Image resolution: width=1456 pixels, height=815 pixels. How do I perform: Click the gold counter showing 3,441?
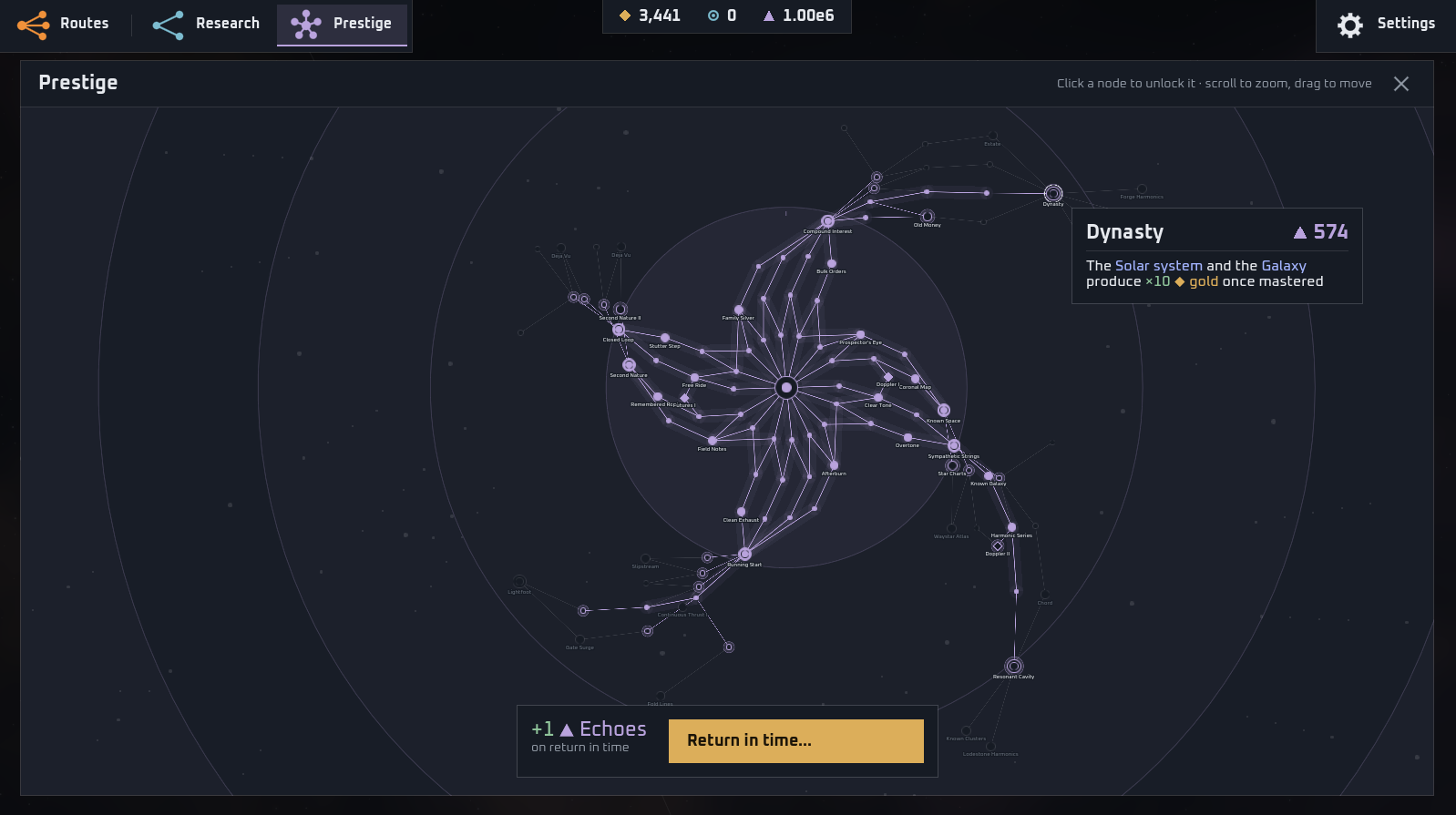click(650, 15)
